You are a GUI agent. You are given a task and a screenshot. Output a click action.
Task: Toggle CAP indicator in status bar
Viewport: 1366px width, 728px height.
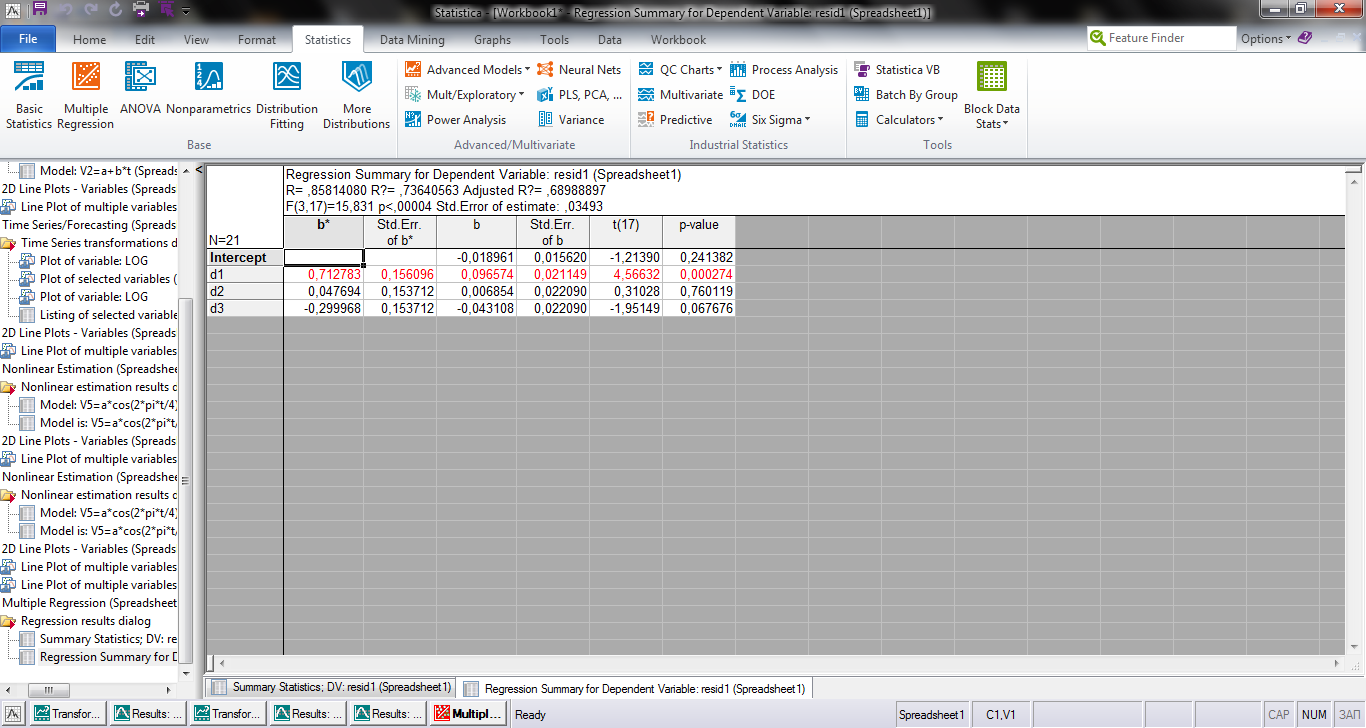click(1278, 715)
